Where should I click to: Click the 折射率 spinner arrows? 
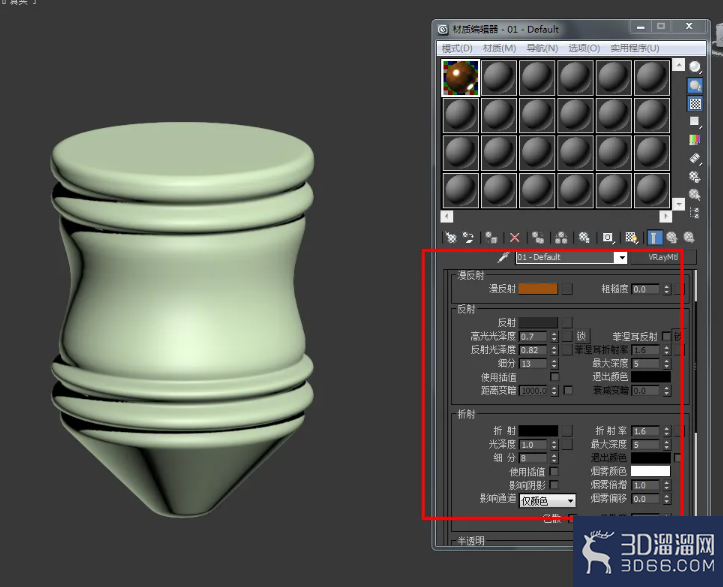tap(666, 431)
